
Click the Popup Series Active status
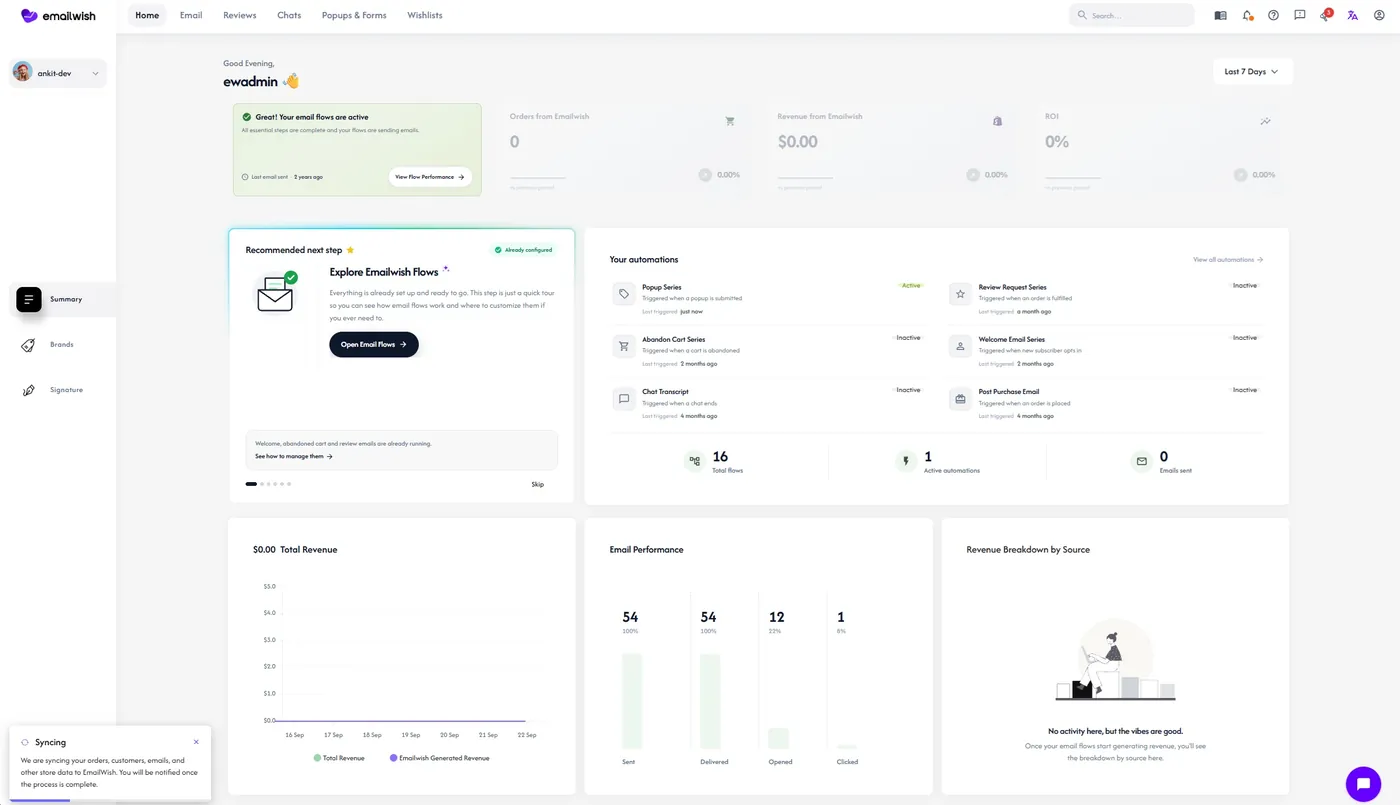pos(910,286)
